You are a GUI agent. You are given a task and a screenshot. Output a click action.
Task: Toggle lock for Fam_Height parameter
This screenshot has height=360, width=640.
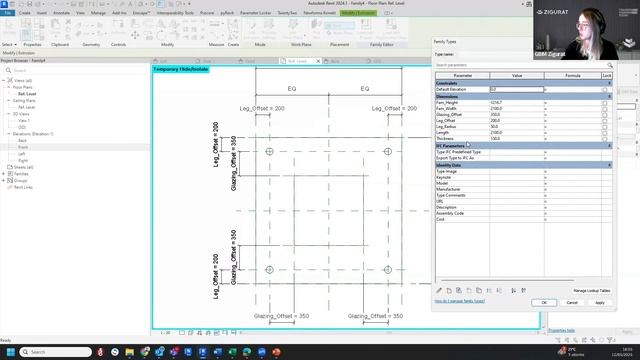pos(604,103)
